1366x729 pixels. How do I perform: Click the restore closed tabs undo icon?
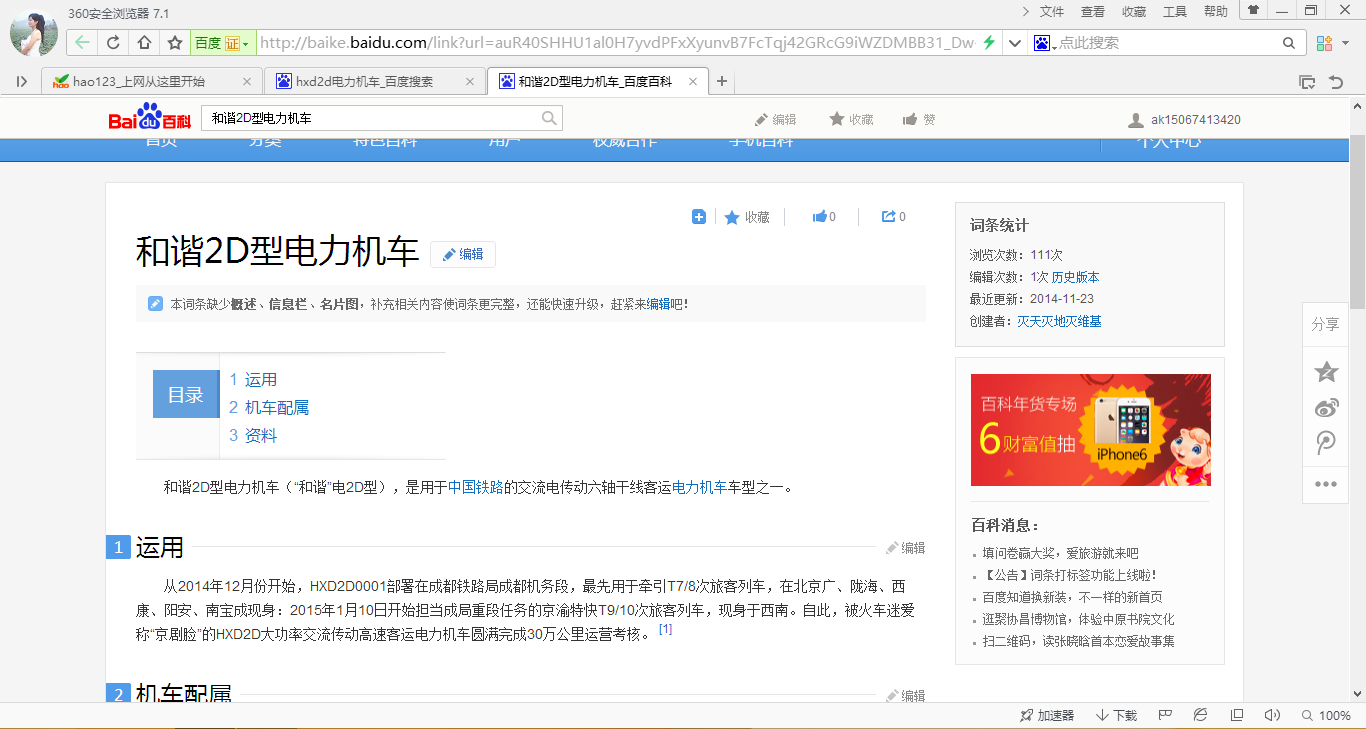point(1336,82)
